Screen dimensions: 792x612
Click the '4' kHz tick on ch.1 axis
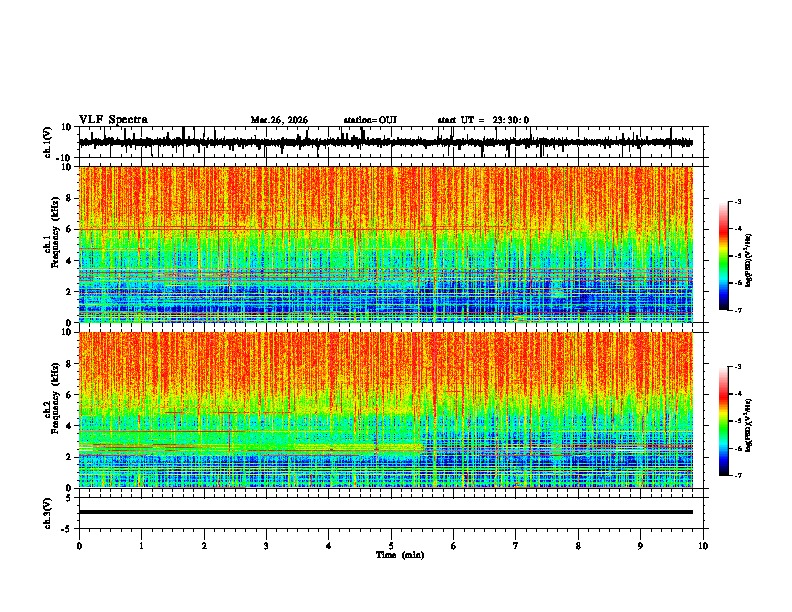(x=69, y=261)
